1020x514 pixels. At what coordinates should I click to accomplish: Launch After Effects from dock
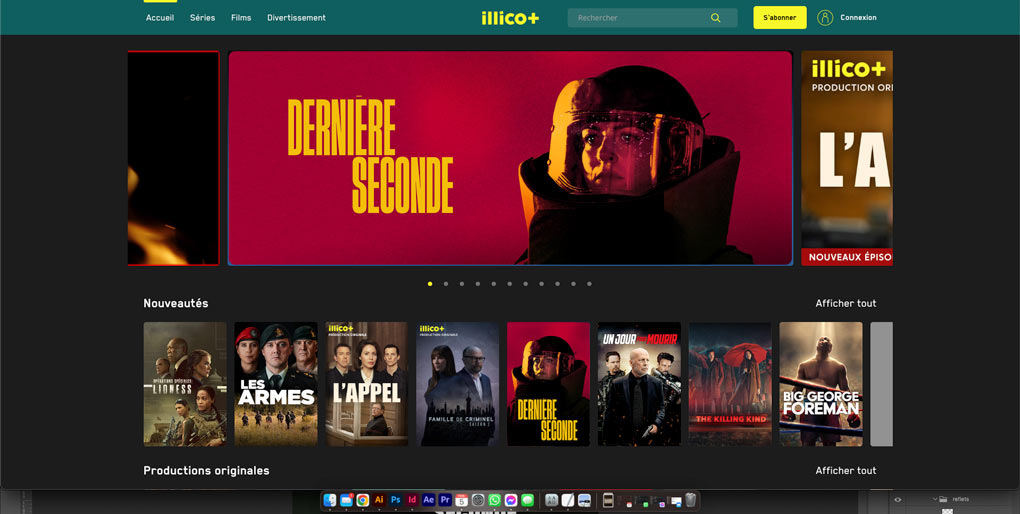coord(429,500)
